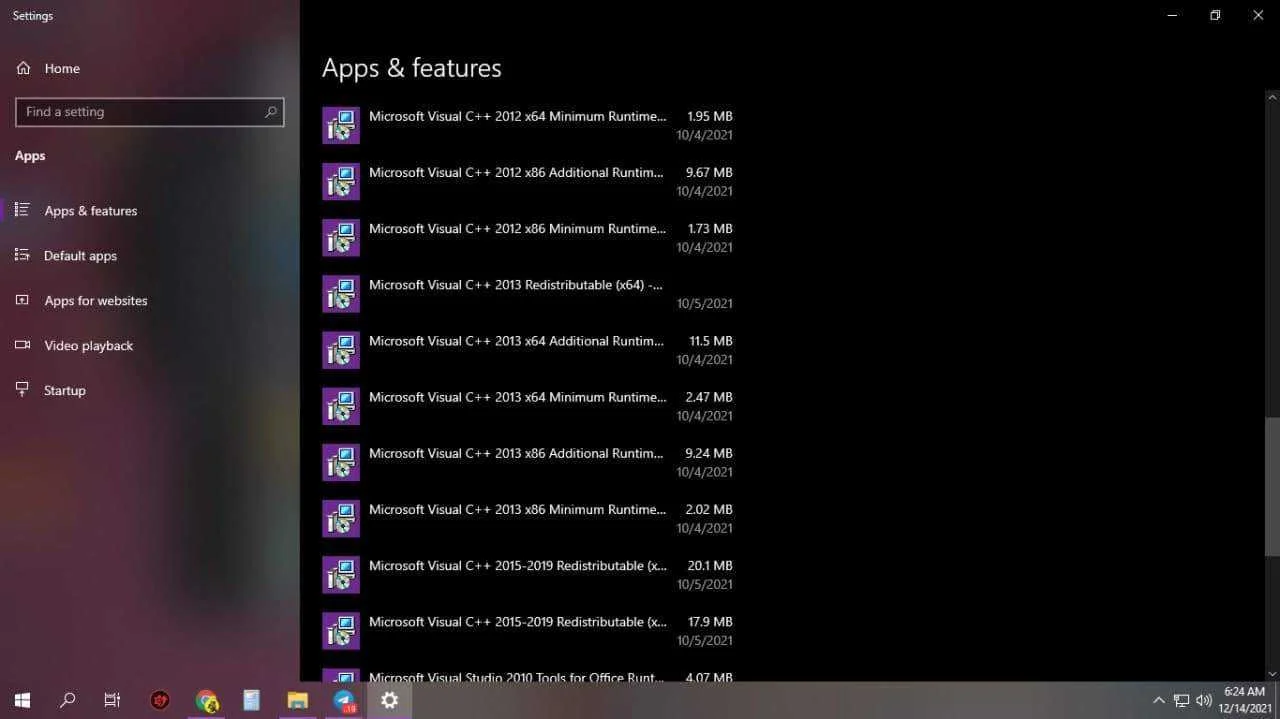The width and height of the screenshot is (1280, 719).
Task: Open the notepad-style app on taskbar
Action: click(251, 700)
